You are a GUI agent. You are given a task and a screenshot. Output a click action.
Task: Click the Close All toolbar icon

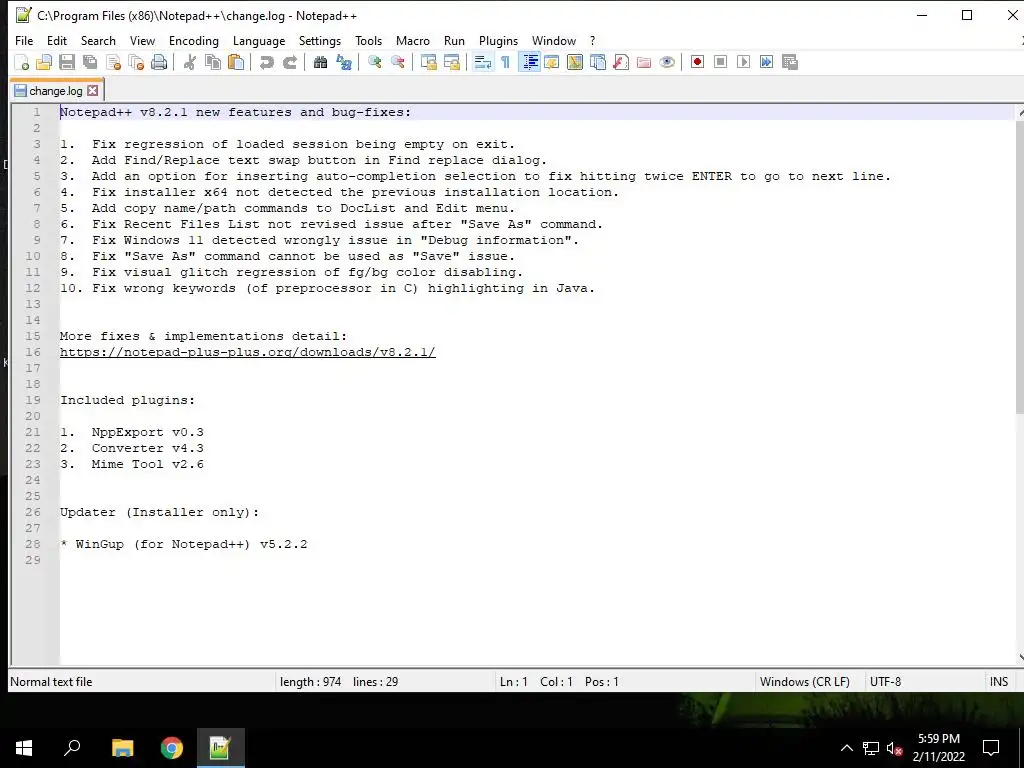click(x=136, y=63)
